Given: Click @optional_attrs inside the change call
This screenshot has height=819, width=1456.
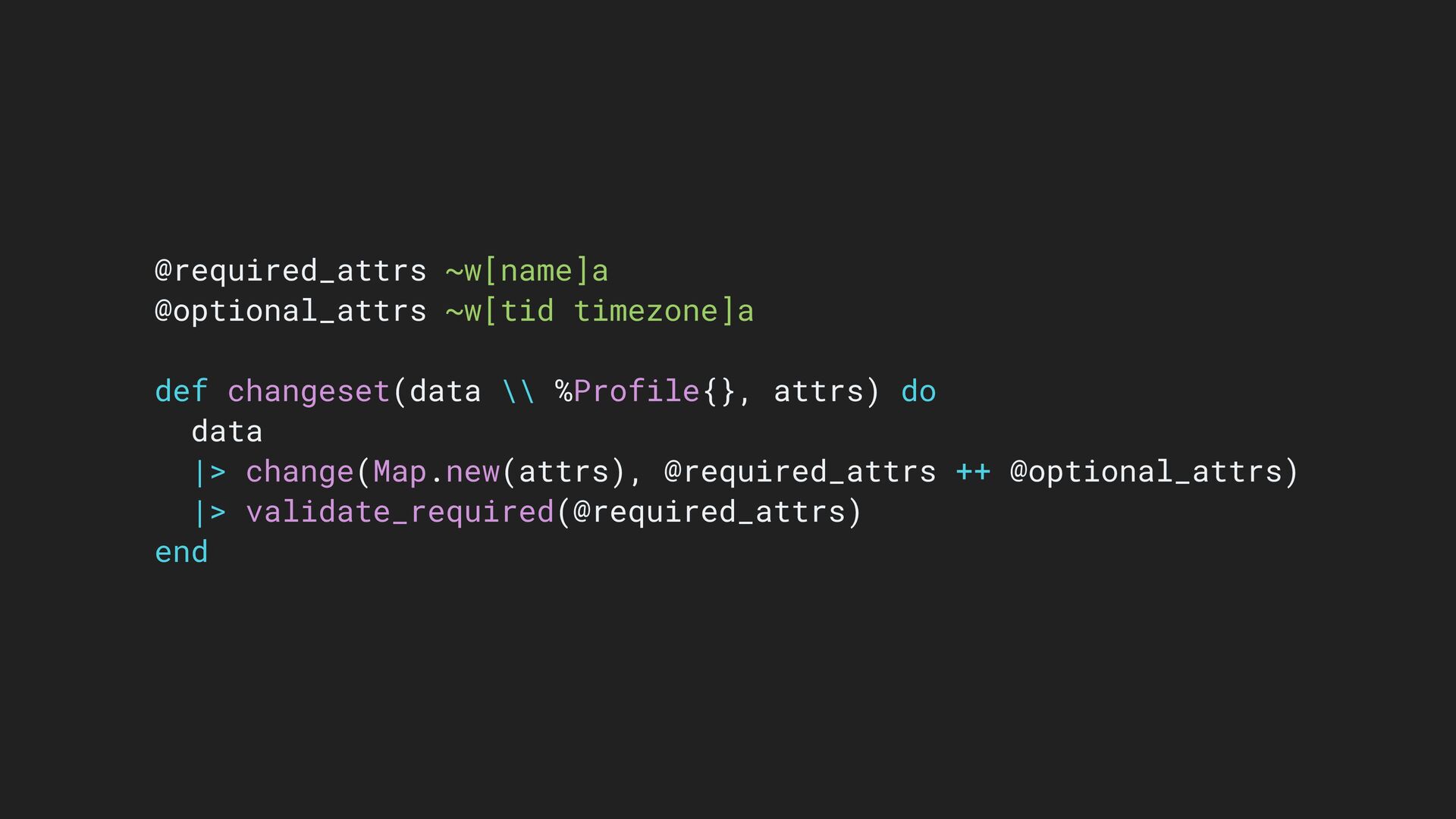Looking at the screenshot, I should point(1145,472).
